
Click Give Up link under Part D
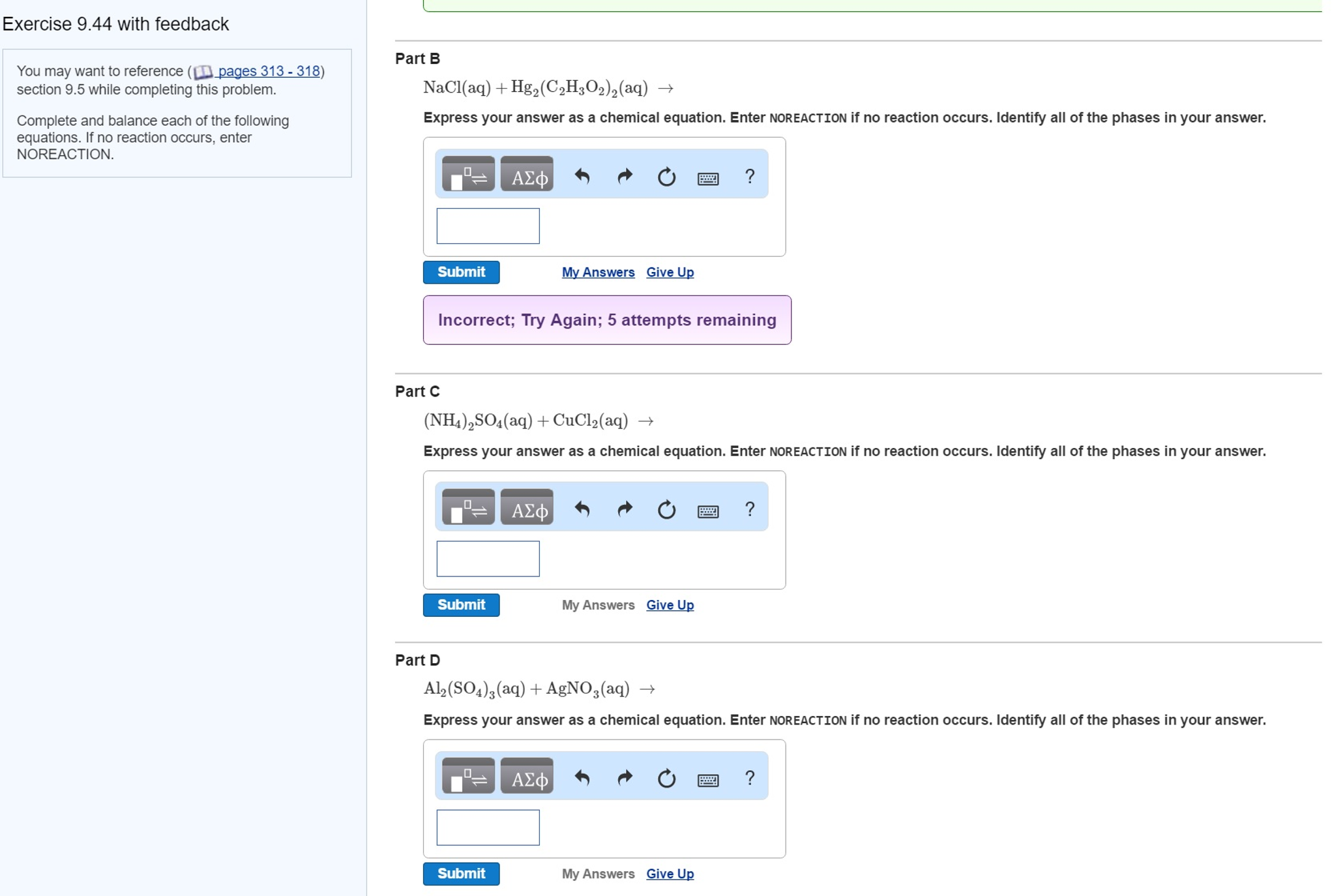pos(670,873)
